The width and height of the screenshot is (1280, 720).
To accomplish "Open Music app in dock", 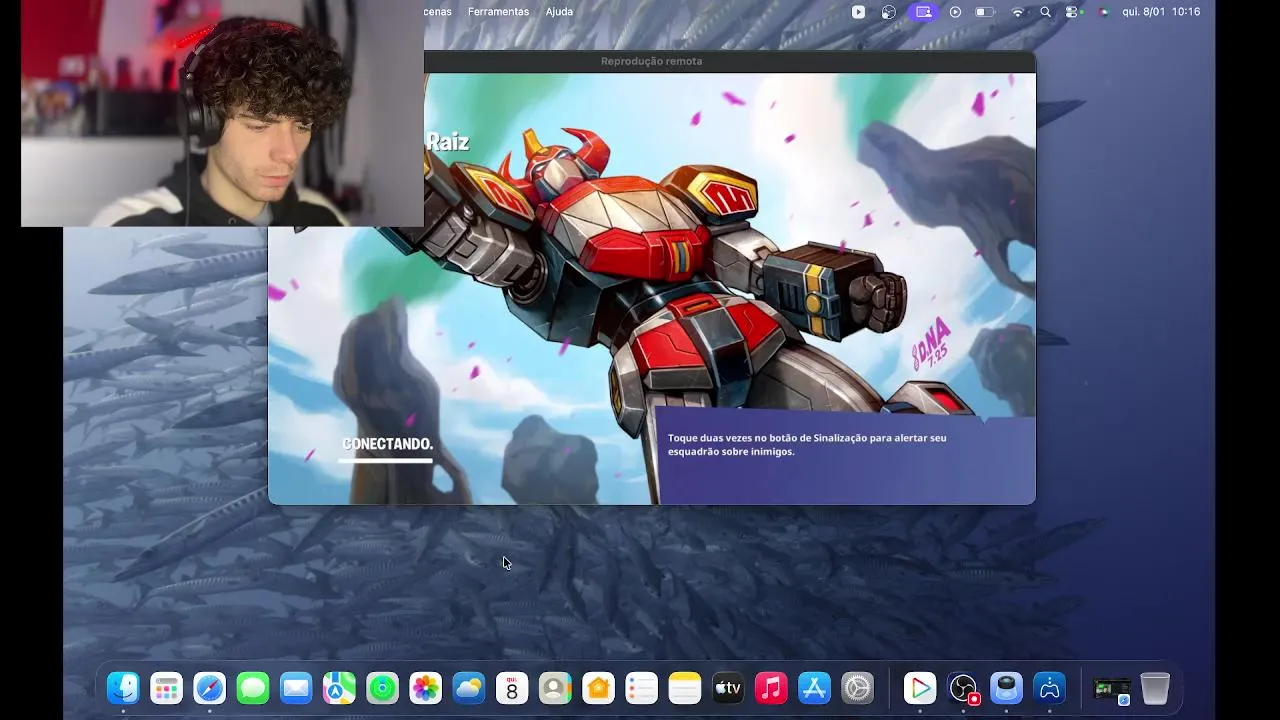I will [771, 688].
